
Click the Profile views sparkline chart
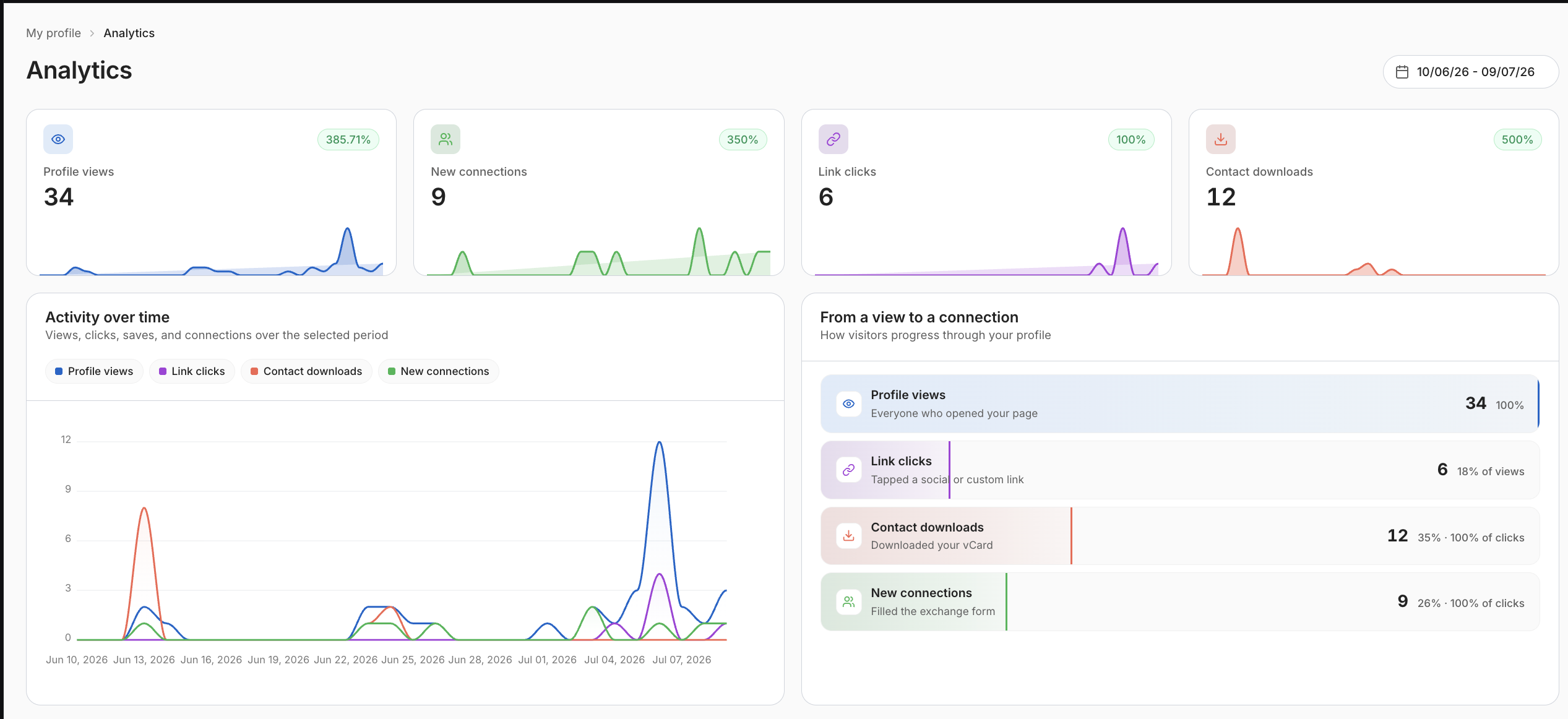pos(211,251)
